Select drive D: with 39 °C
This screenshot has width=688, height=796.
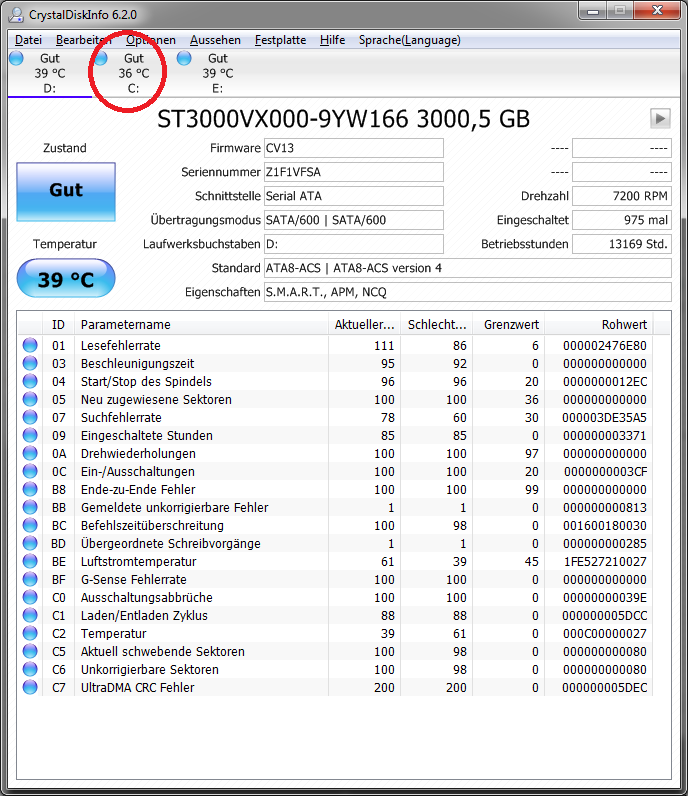tap(50, 73)
